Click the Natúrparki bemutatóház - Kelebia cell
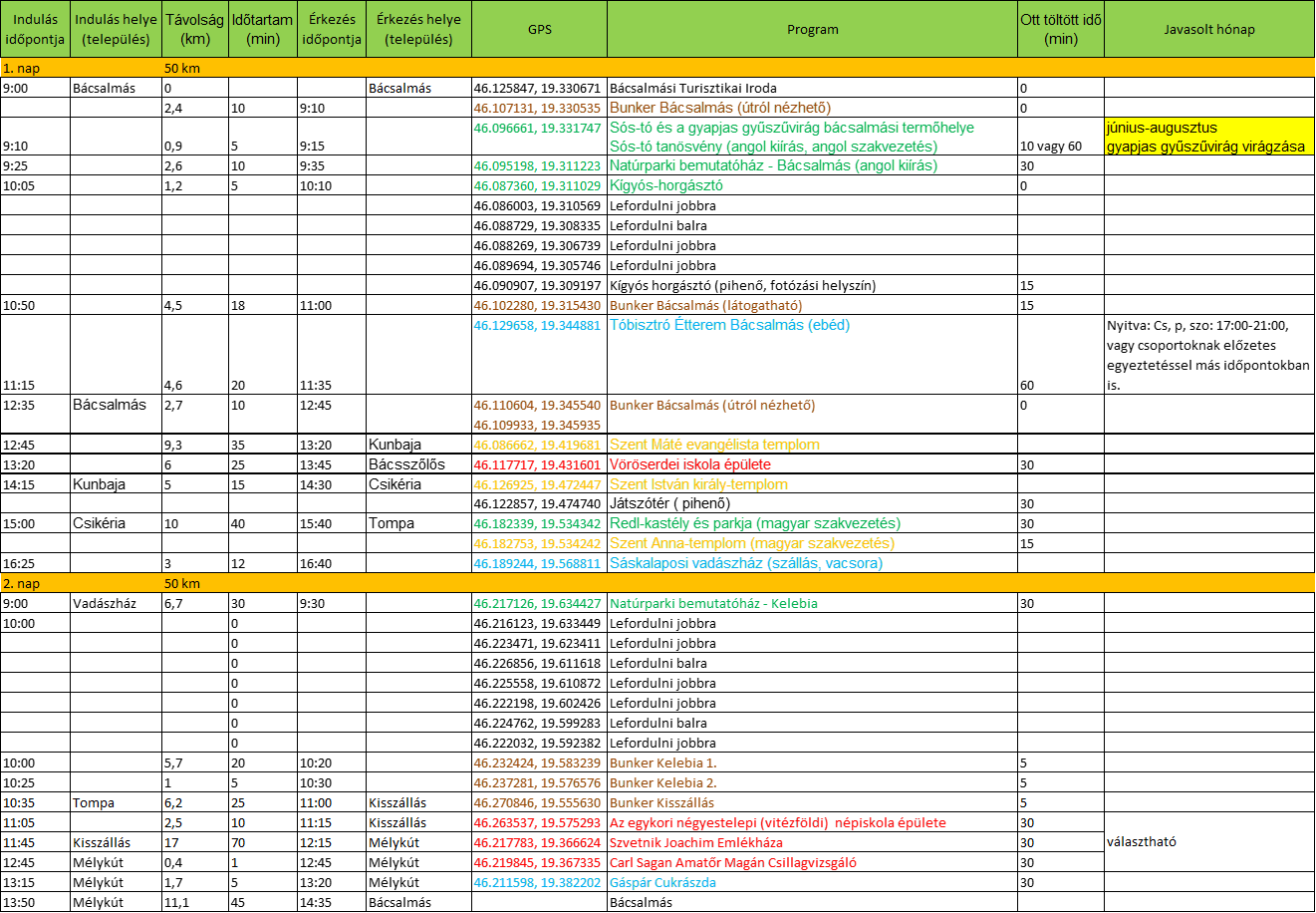Image resolution: width=1316 pixels, height=913 pixels. [715, 603]
